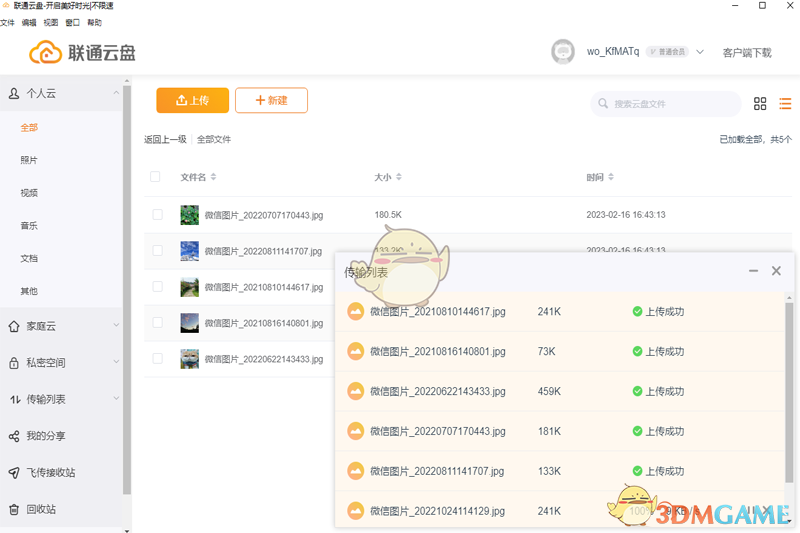Open the 文件 menu

(7, 22)
